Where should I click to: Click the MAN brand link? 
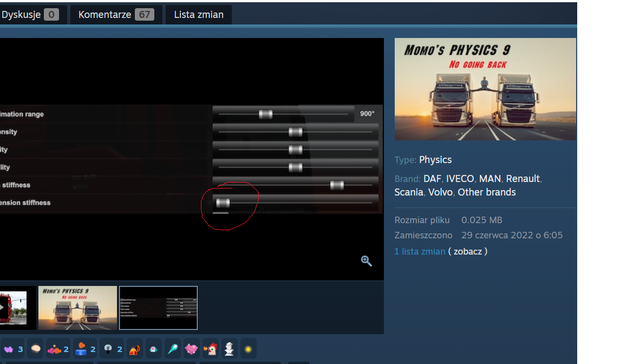(490, 179)
